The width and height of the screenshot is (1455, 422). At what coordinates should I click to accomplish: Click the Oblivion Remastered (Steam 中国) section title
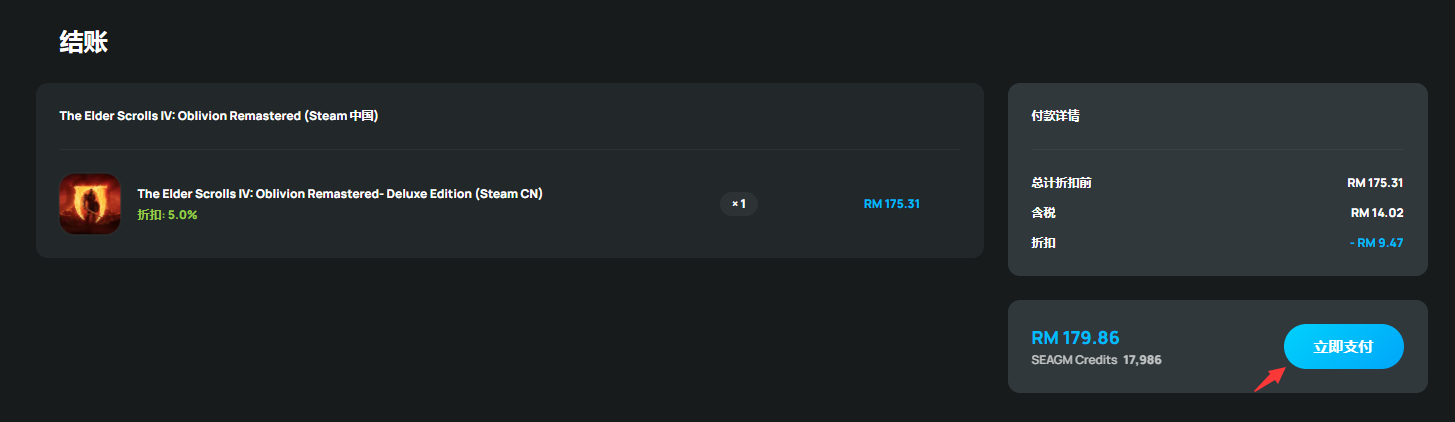pyautogui.click(x=218, y=116)
